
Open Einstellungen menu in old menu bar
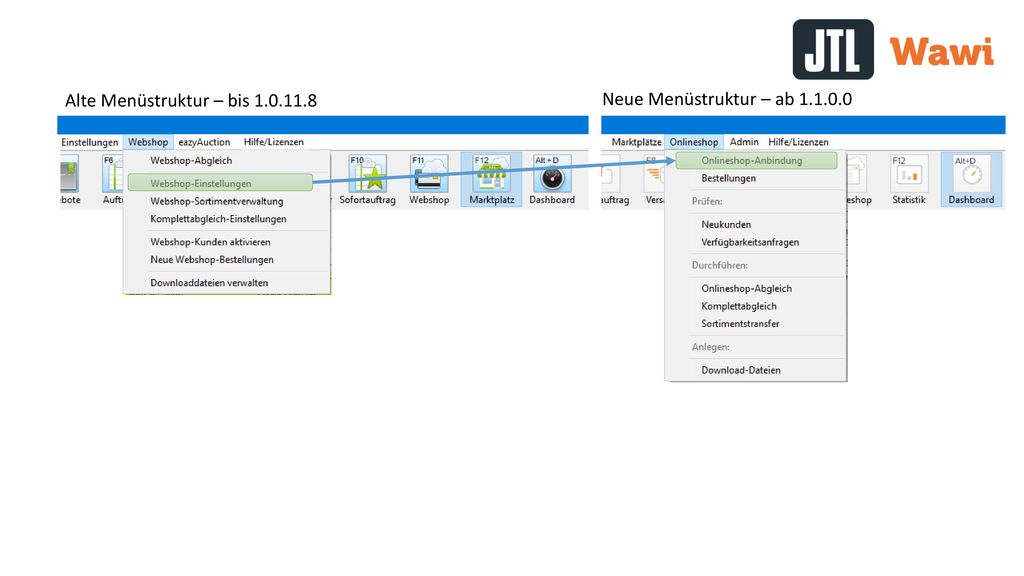(89, 142)
